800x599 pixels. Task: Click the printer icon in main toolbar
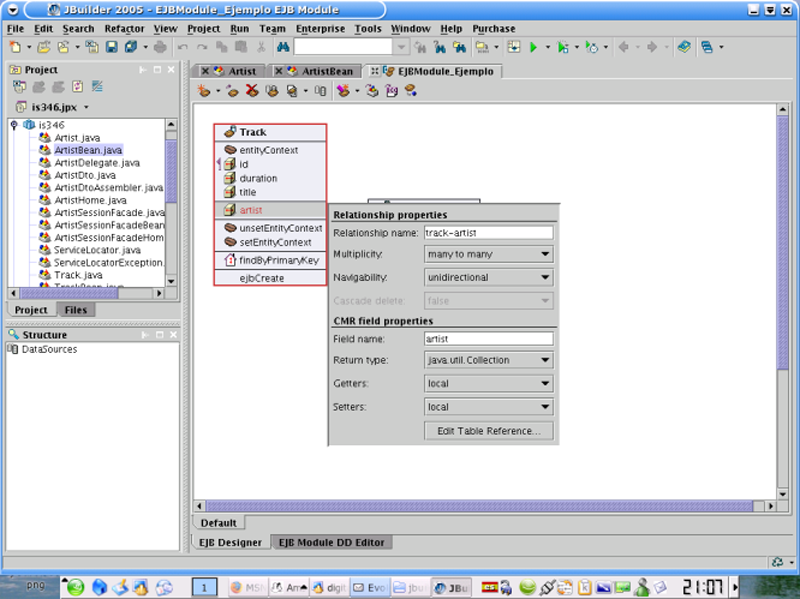pos(160,47)
